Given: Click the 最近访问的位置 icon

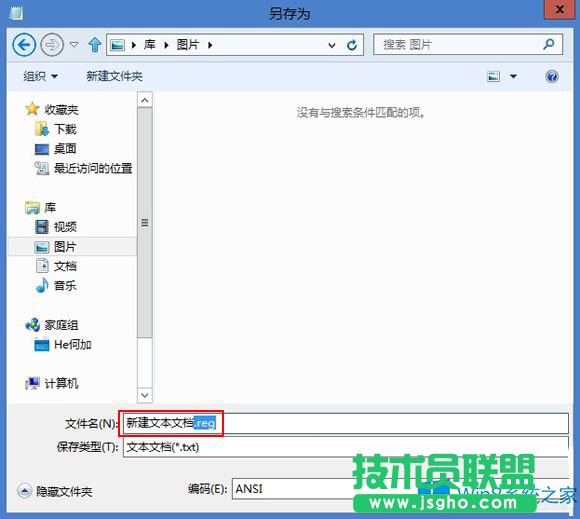Looking at the screenshot, I should [42, 168].
